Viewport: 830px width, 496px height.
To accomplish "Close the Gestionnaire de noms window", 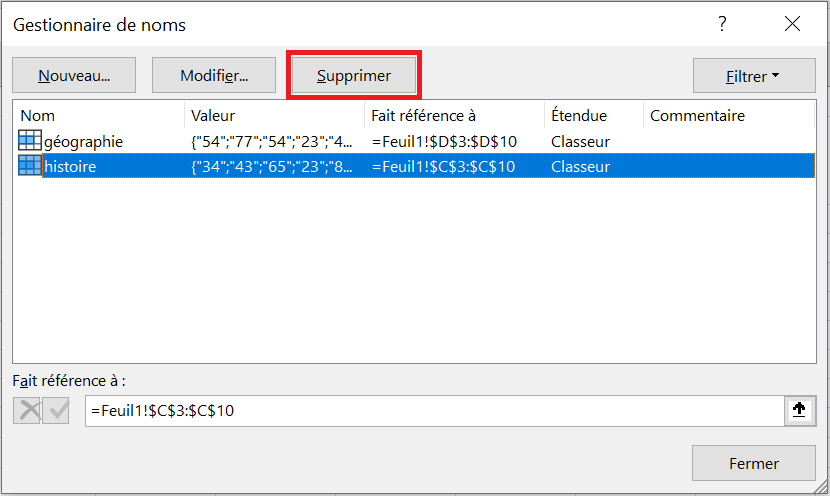I will [792, 24].
